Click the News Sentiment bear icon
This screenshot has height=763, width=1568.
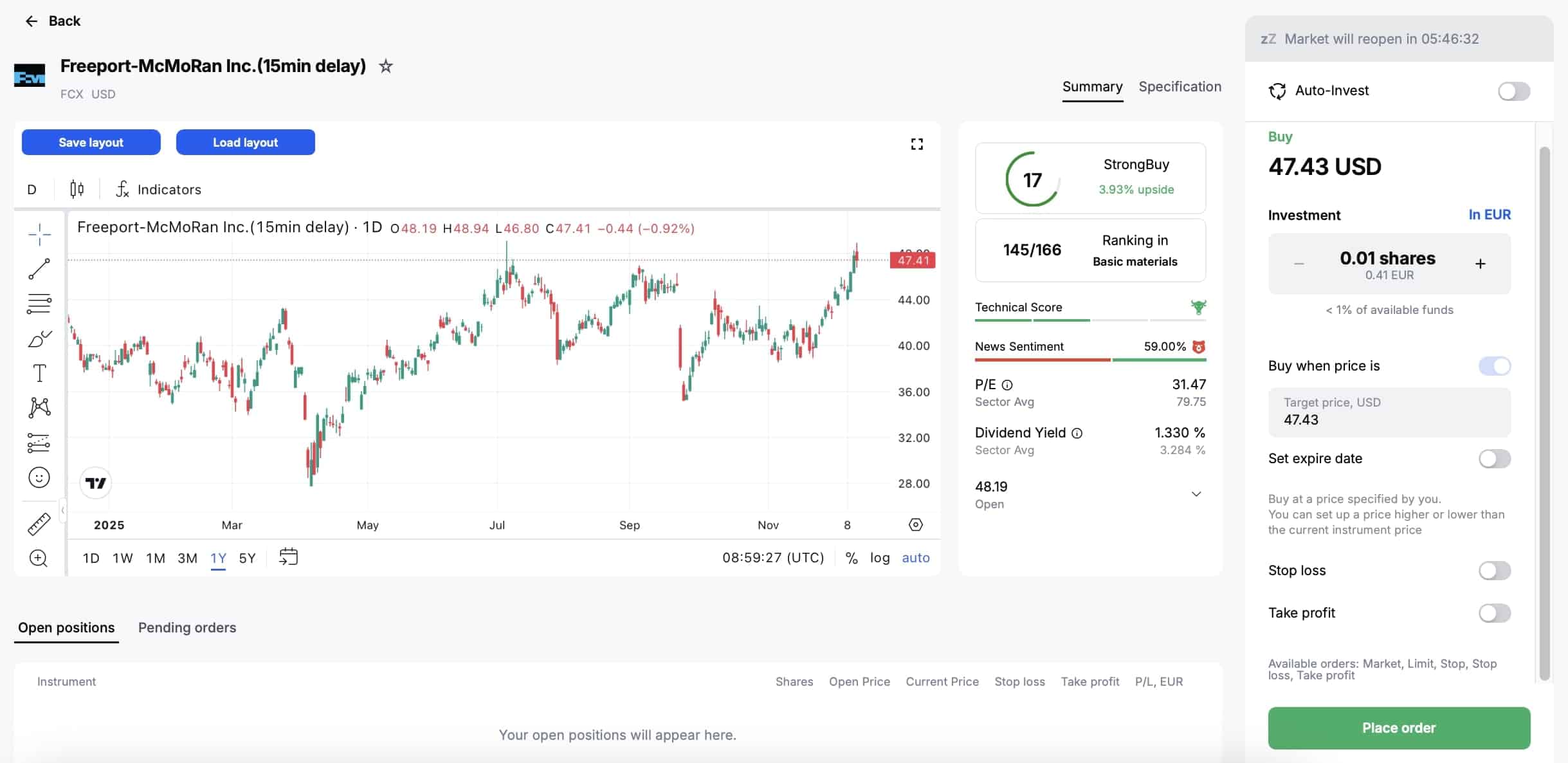(x=1199, y=347)
